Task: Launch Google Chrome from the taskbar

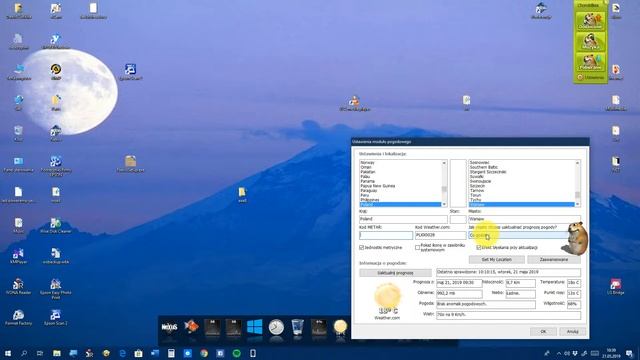Action: click(x=204, y=353)
